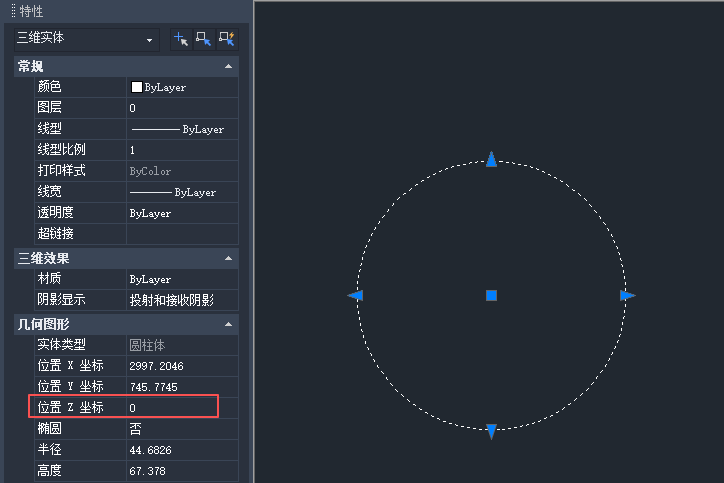724x483 pixels.
Task: Collapse the 三维效果 section
Action: [x=229, y=259]
